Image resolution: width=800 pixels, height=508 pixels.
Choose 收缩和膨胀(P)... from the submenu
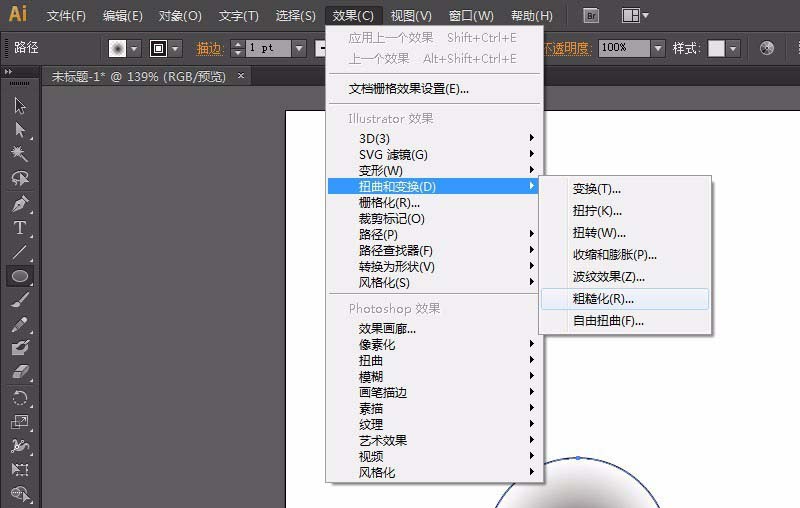point(625,255)
